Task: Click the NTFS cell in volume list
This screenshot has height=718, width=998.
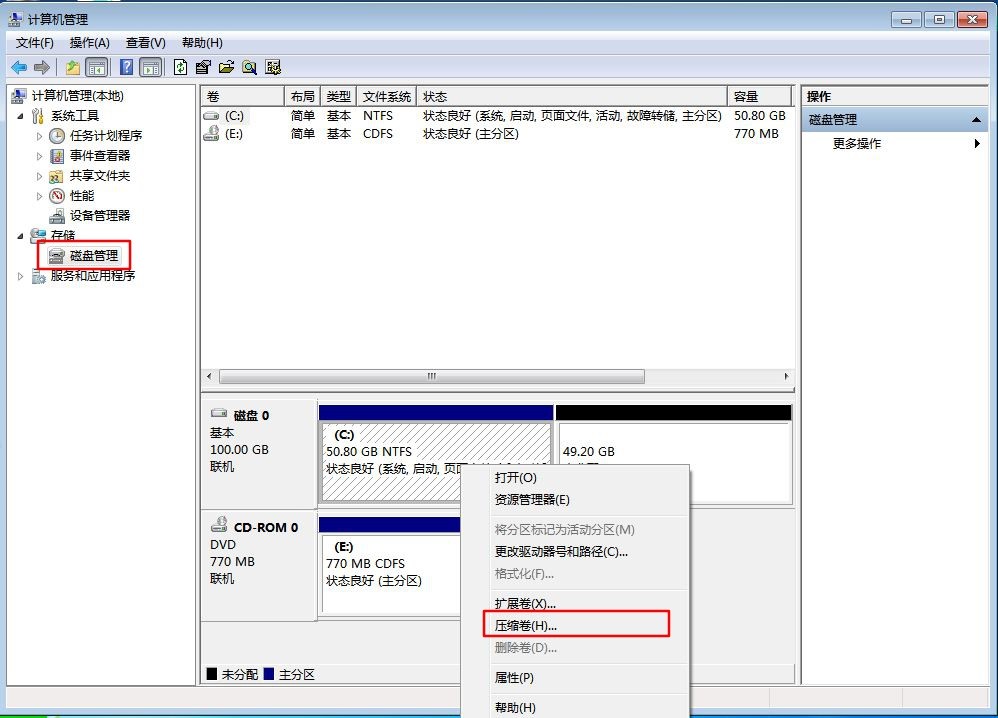Action: [377, 116]
